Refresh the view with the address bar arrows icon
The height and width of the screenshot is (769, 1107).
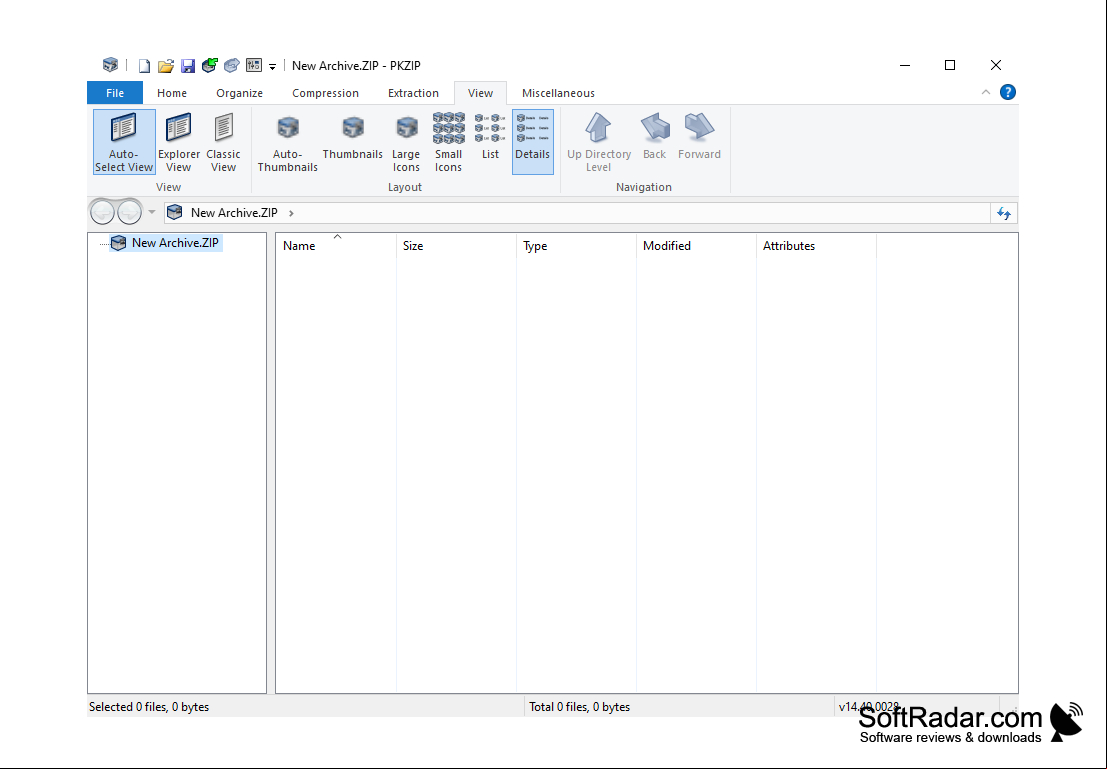coord(1004,213)
